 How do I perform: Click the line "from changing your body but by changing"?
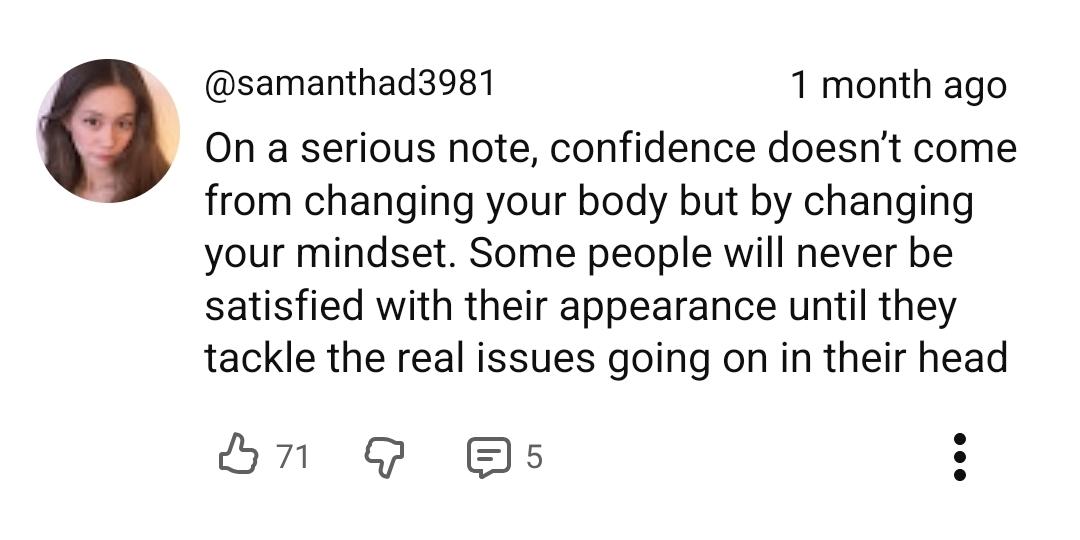pyautogui.click(x=588, y=201)
